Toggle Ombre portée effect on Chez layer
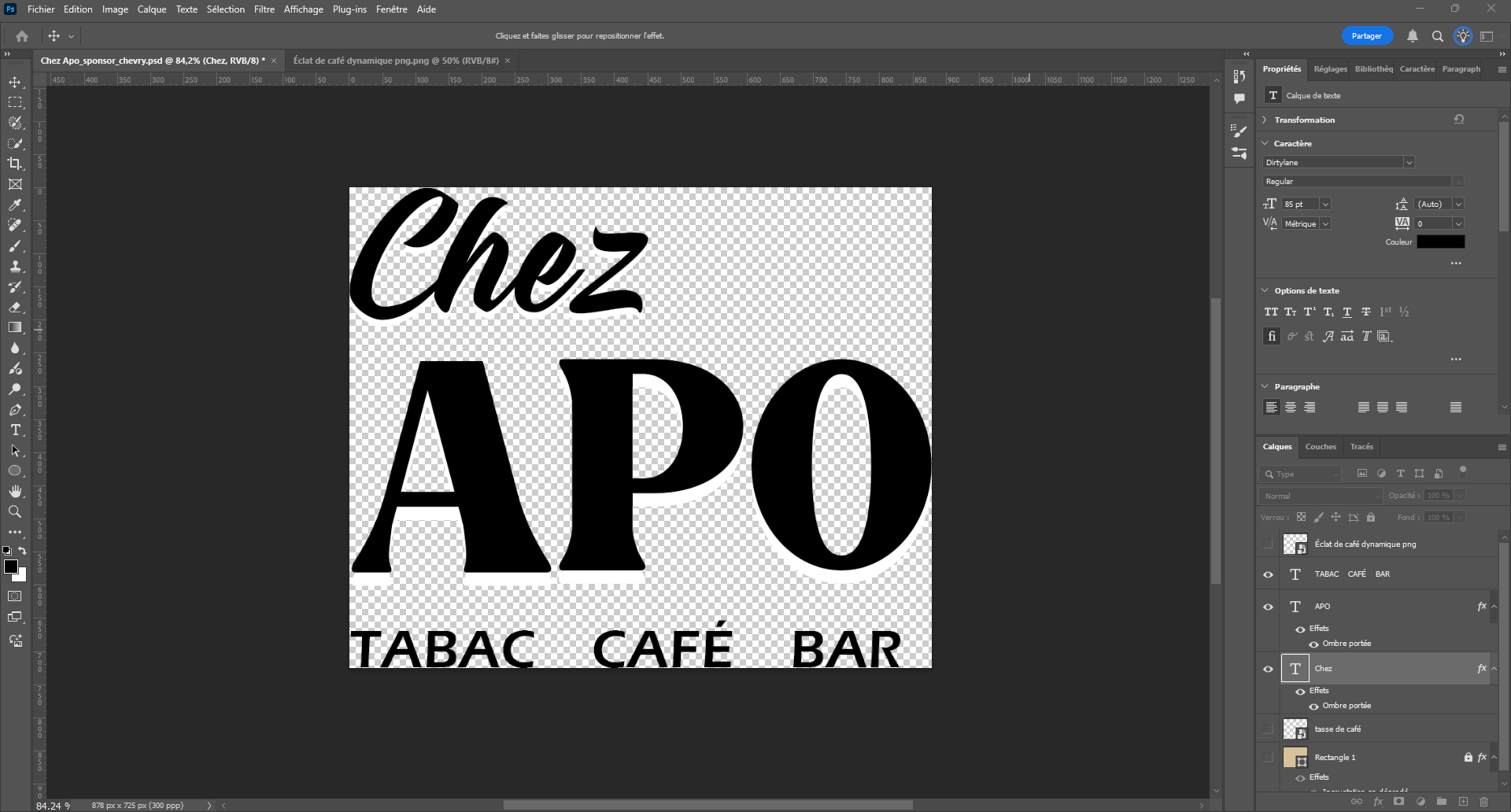The image size is (1511, 812). click(1313, 706)
